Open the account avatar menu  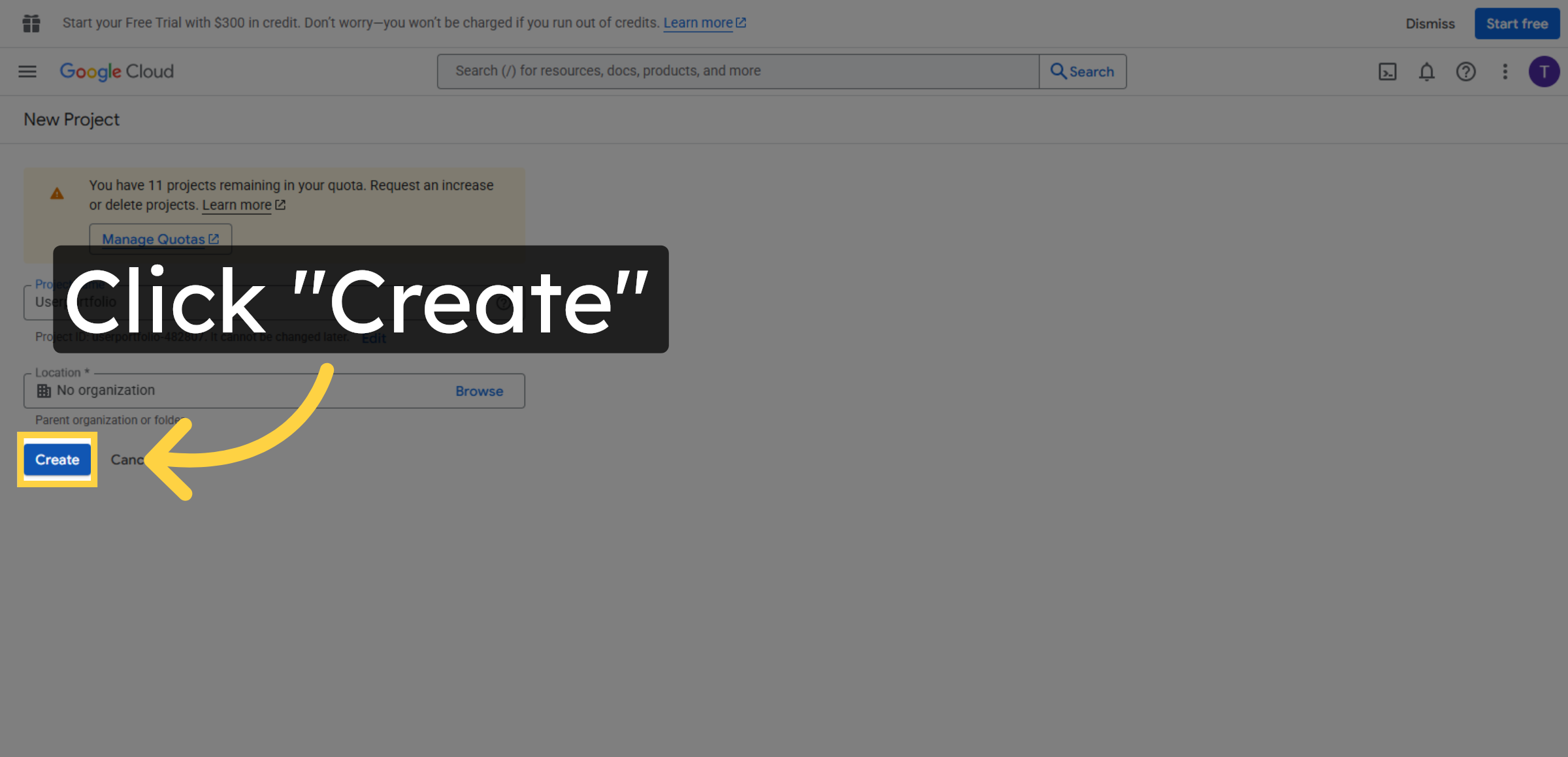click(x=1544, y=71)
